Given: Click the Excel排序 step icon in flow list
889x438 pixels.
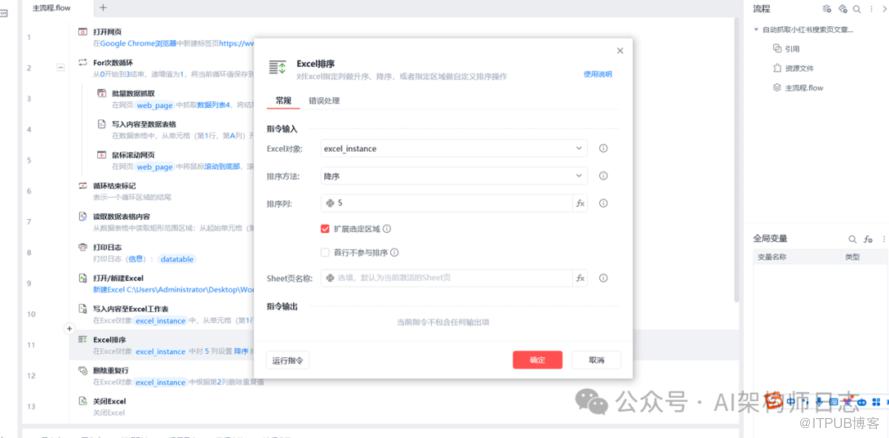Looking at the screenshot, I should 83,339.
